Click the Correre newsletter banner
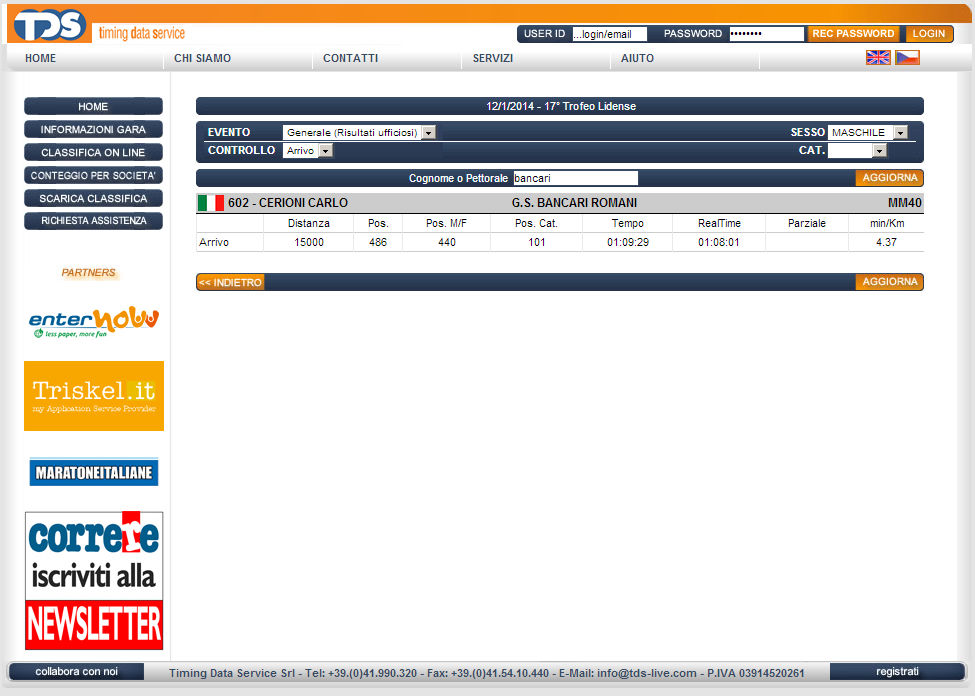975x696 pixels. click(x=94, y=581)
